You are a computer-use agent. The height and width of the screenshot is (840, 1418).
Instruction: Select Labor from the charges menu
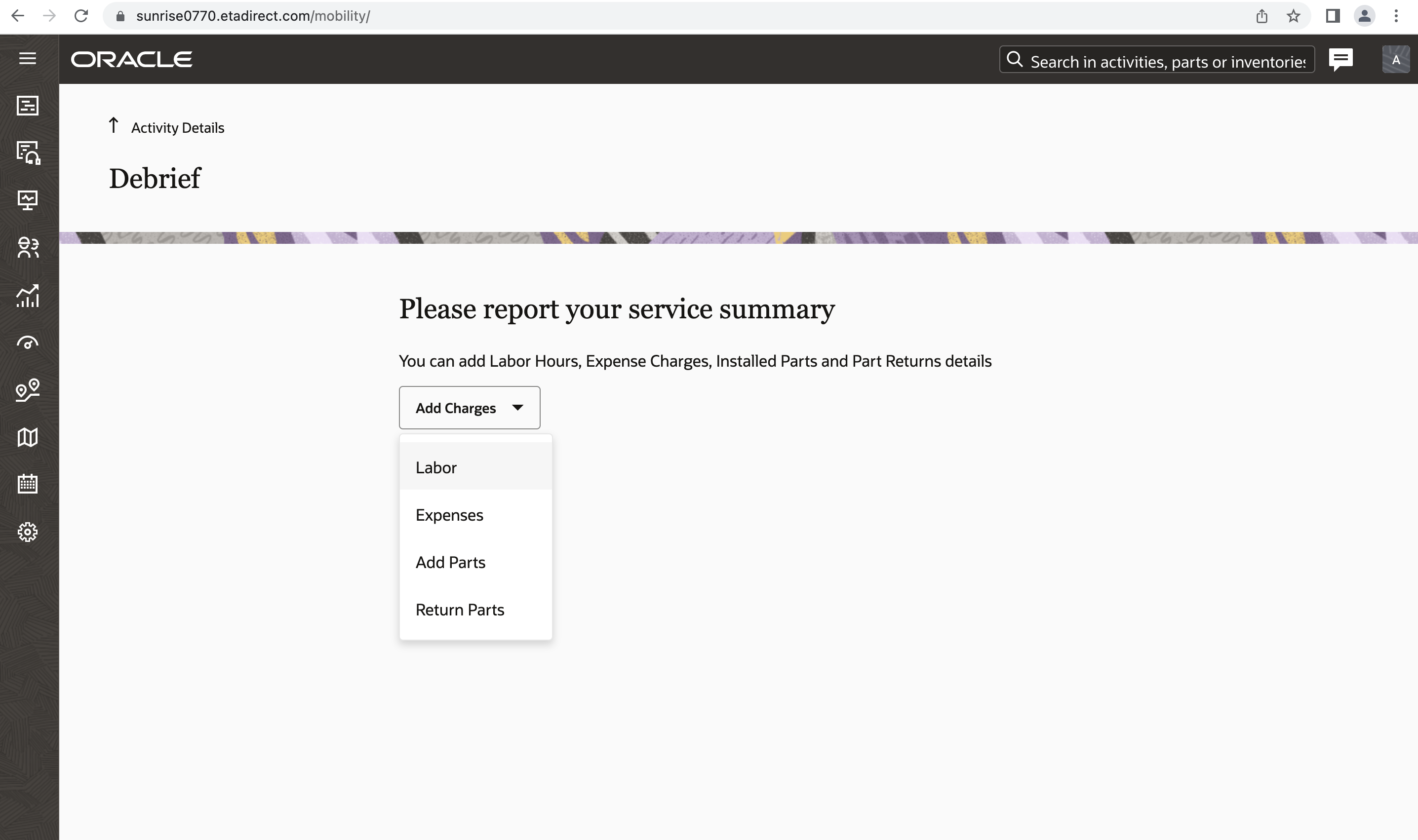coord(435,467)
